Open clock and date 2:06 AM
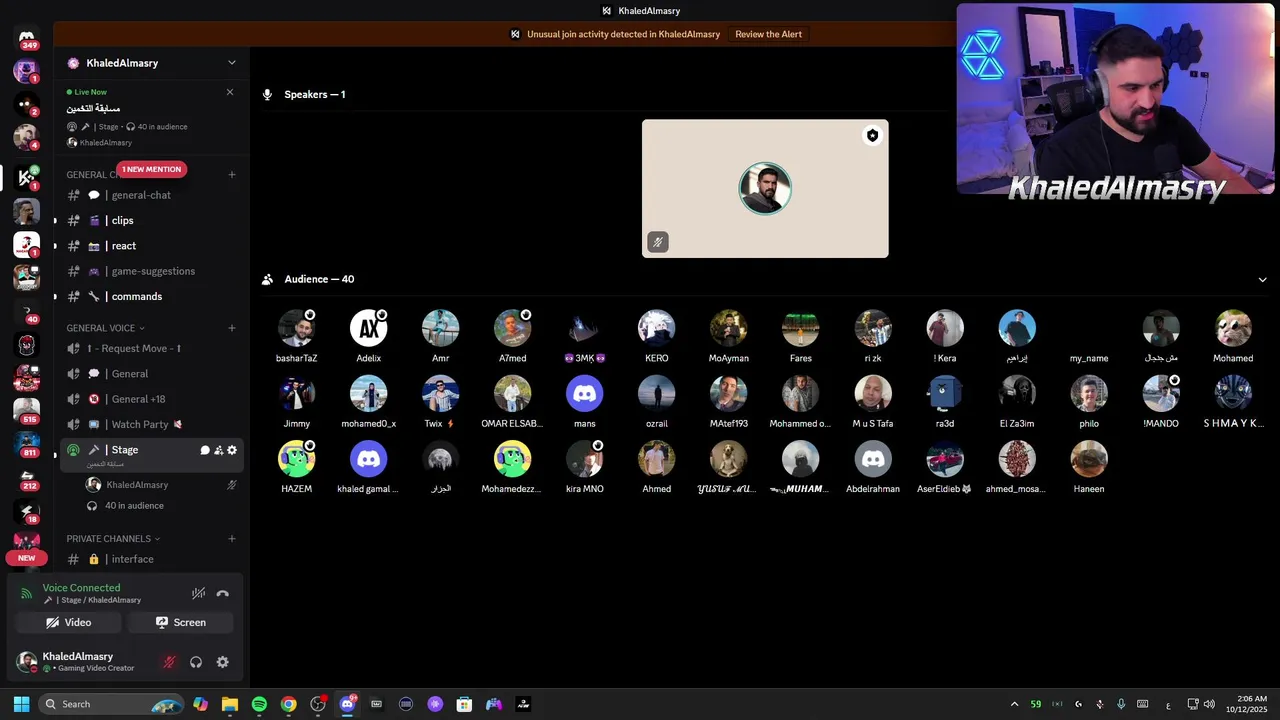Image resolution: width=1280 pixels, height=720 pixels. [x=1245, y=704]
